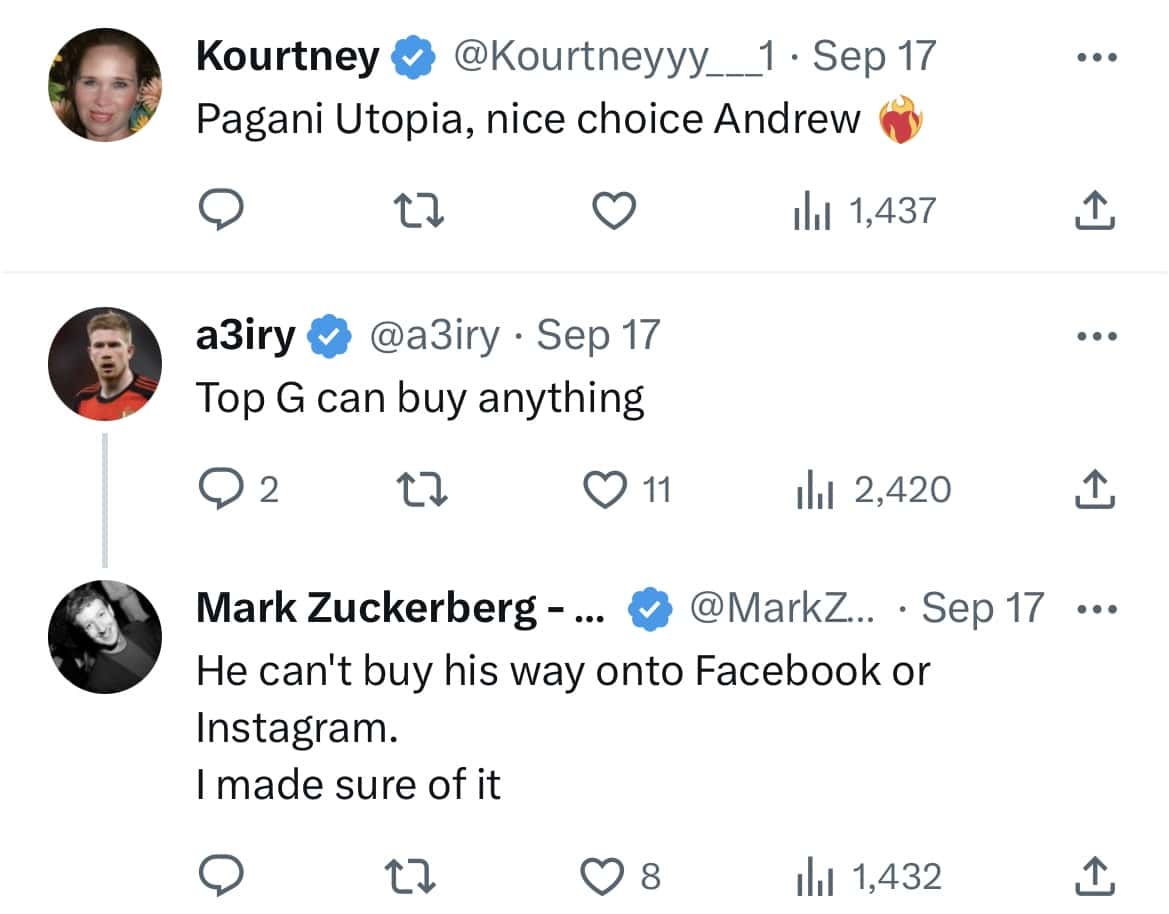Like Kourtney's Pagani Utopia tweet
Image resolution: width=1169 pixels, height=914 pixels.
click(614, 210)
